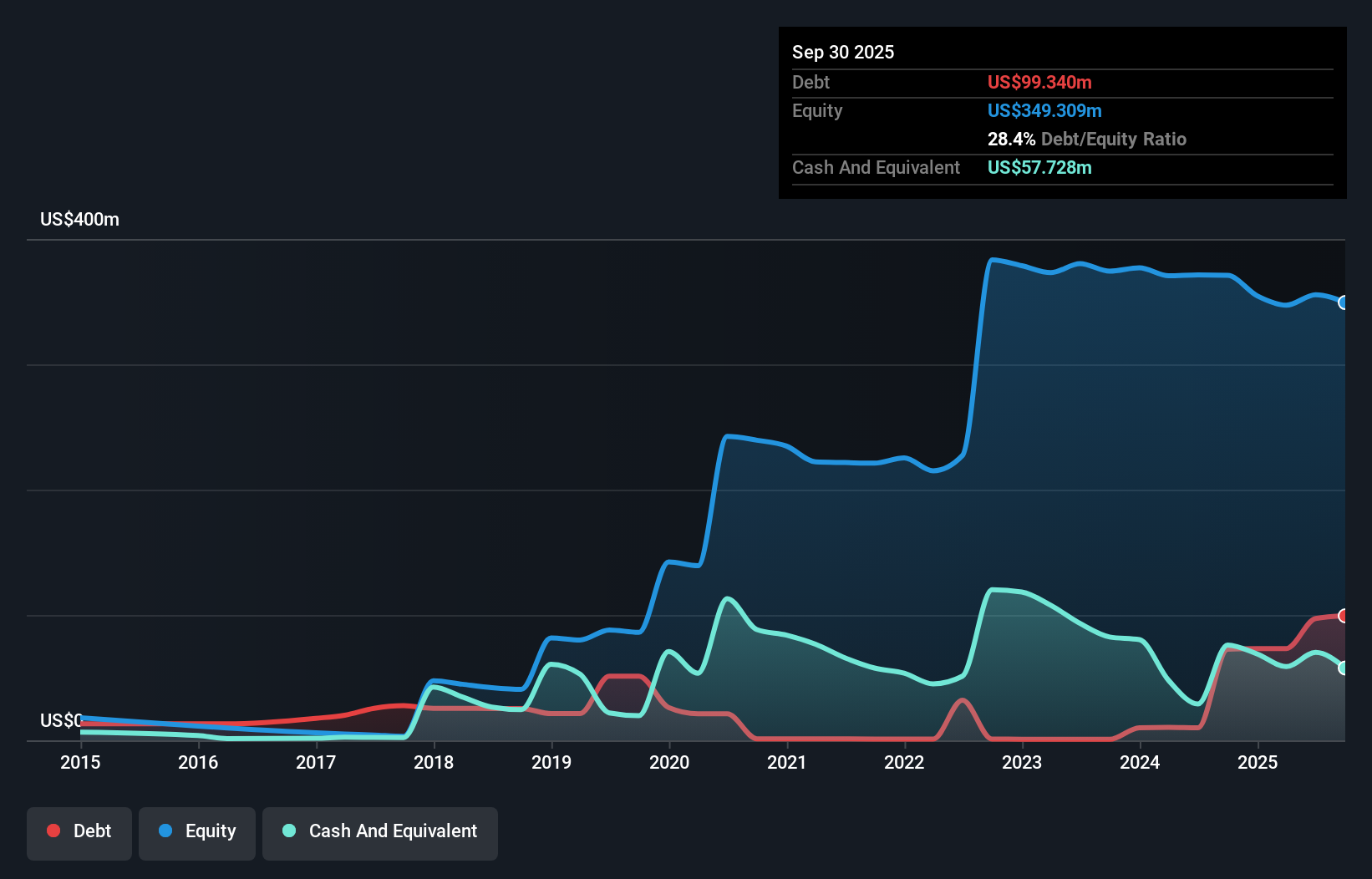The image size is (1372, 879).
Task: Toggle the Cash And Equivalent series visibility
Action: (x=379, y=831)
